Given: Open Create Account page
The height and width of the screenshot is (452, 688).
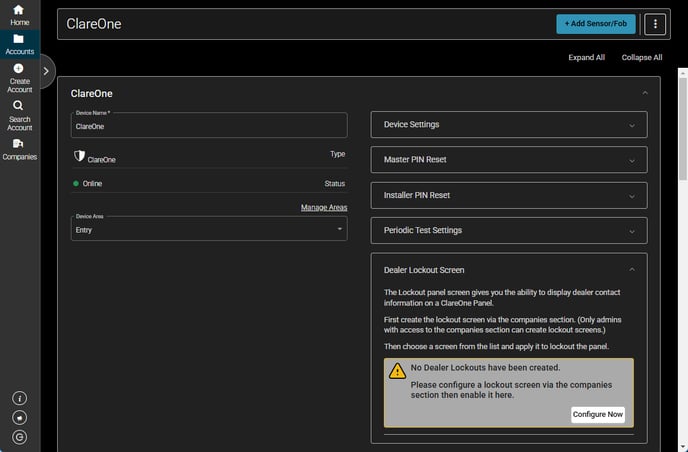Looking at the screenshot, I should click(x=19, y=78).
